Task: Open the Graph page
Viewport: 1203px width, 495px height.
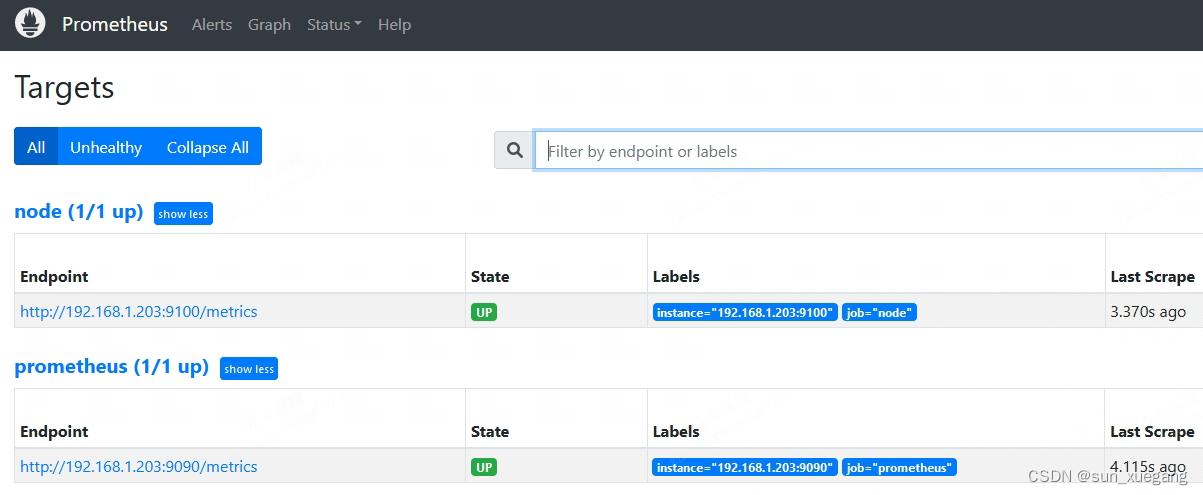Action: click(269, 24)
